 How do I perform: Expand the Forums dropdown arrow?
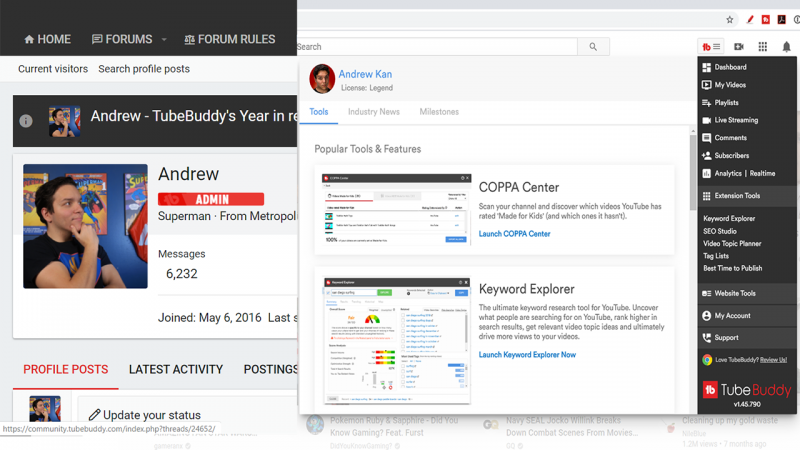pyautogui.click(x=164, y=40)
